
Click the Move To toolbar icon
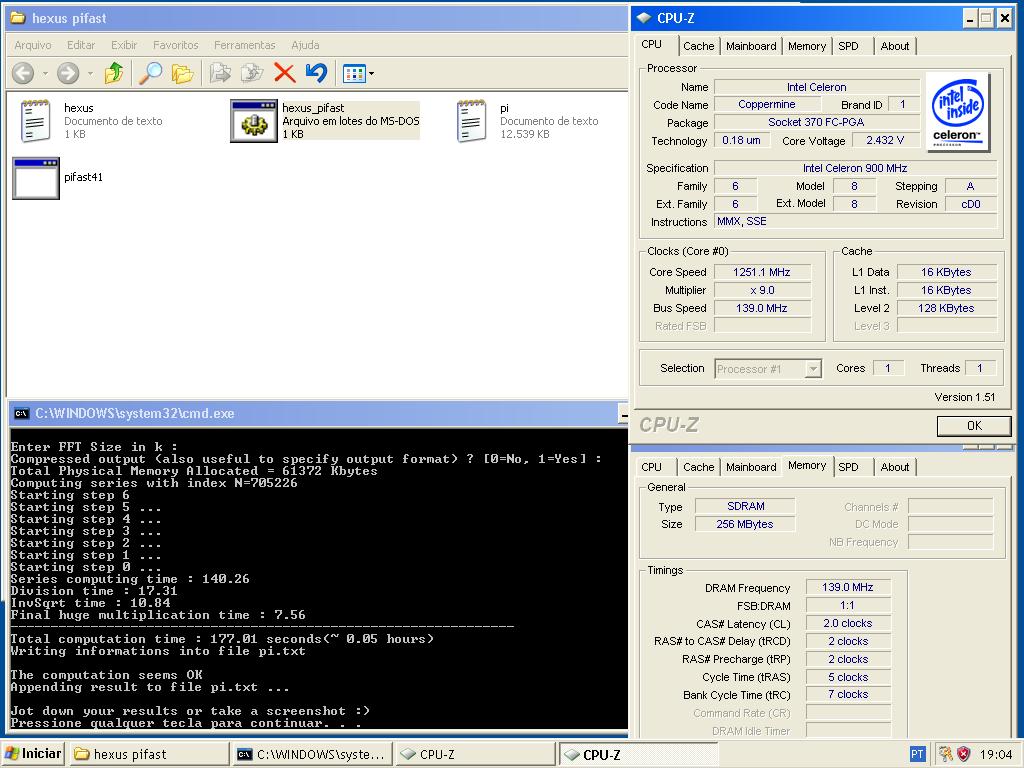click(220, 73)
